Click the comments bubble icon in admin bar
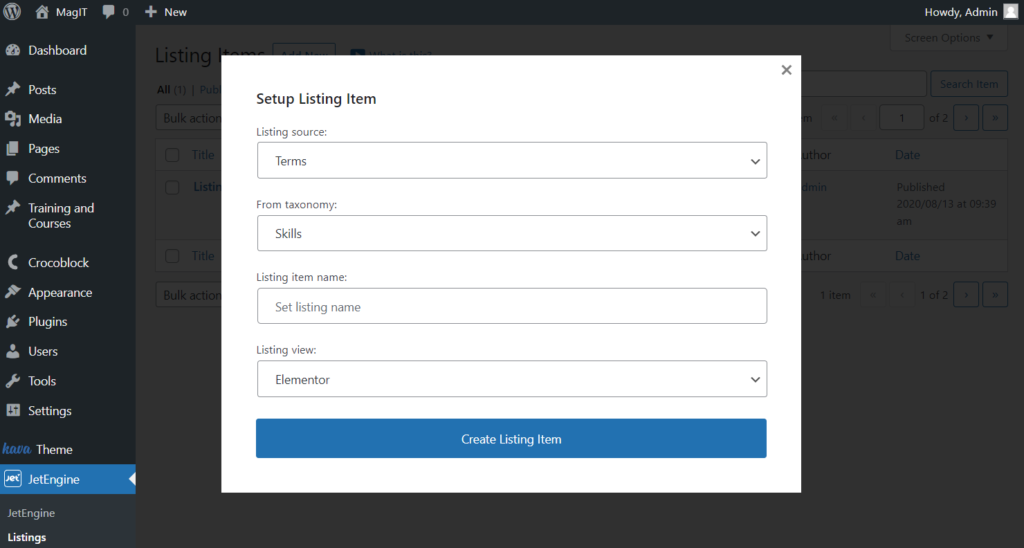 click(108, 12)
